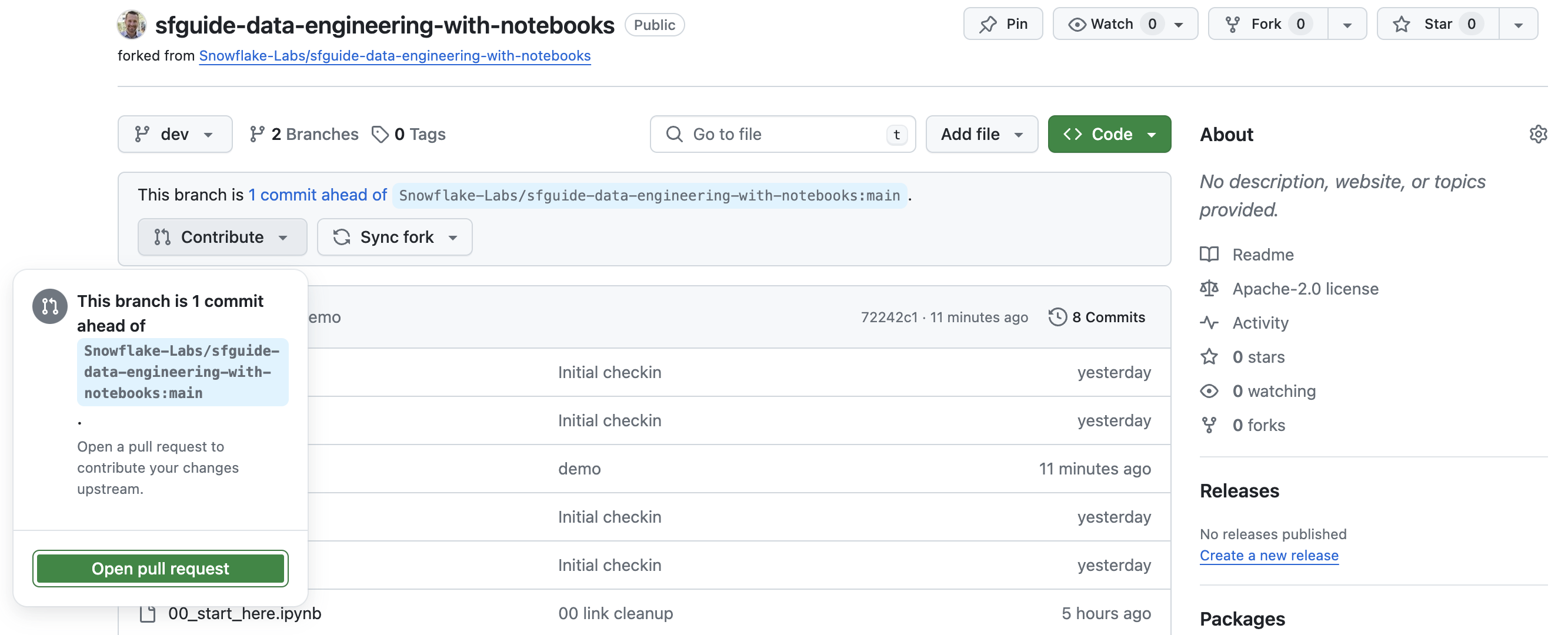View the 2 Branches link
Viewport: 1568px width, 635px height.
tap(303, 134)
